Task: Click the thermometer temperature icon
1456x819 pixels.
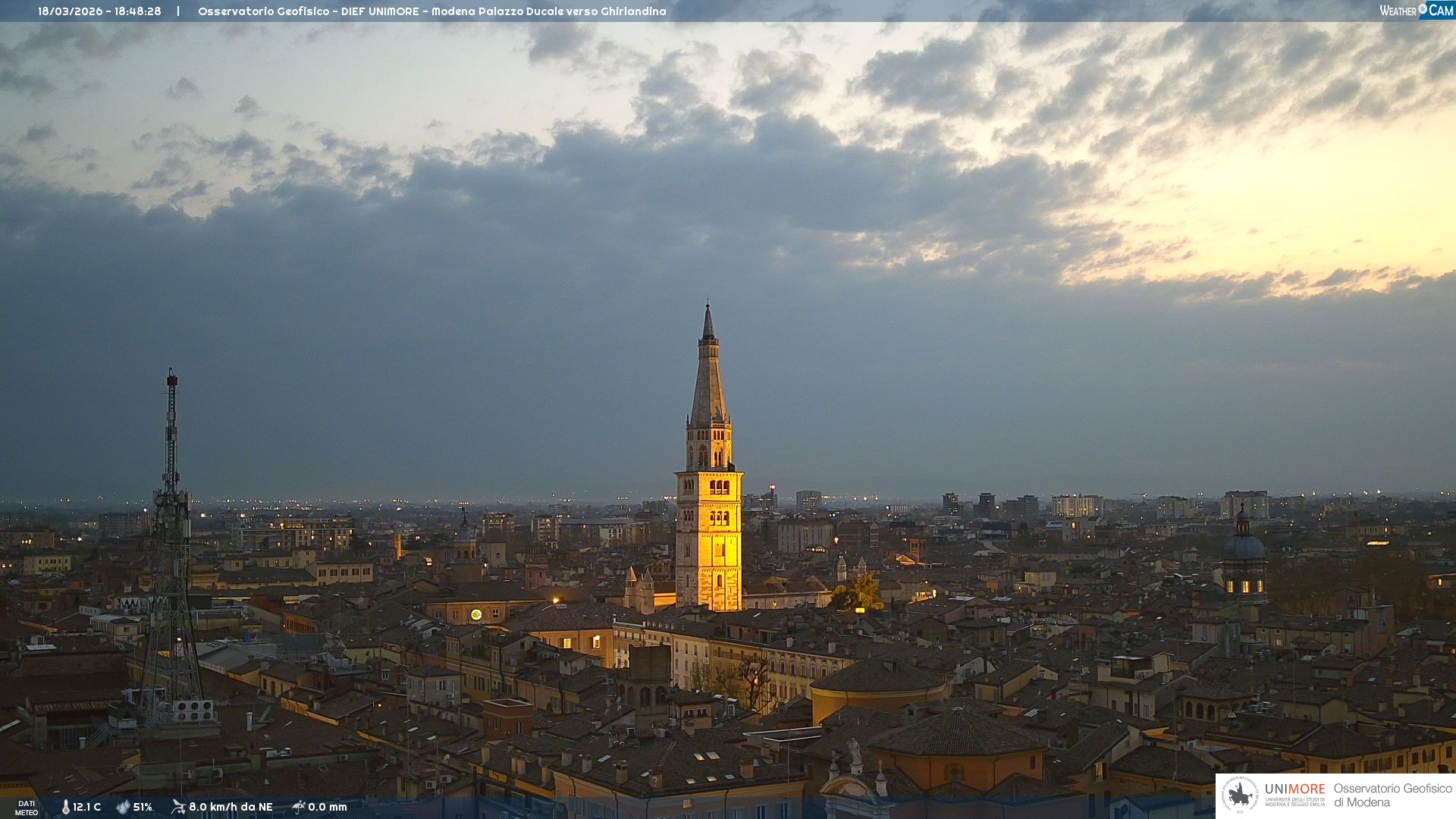Action: click(x=65, y=807)
